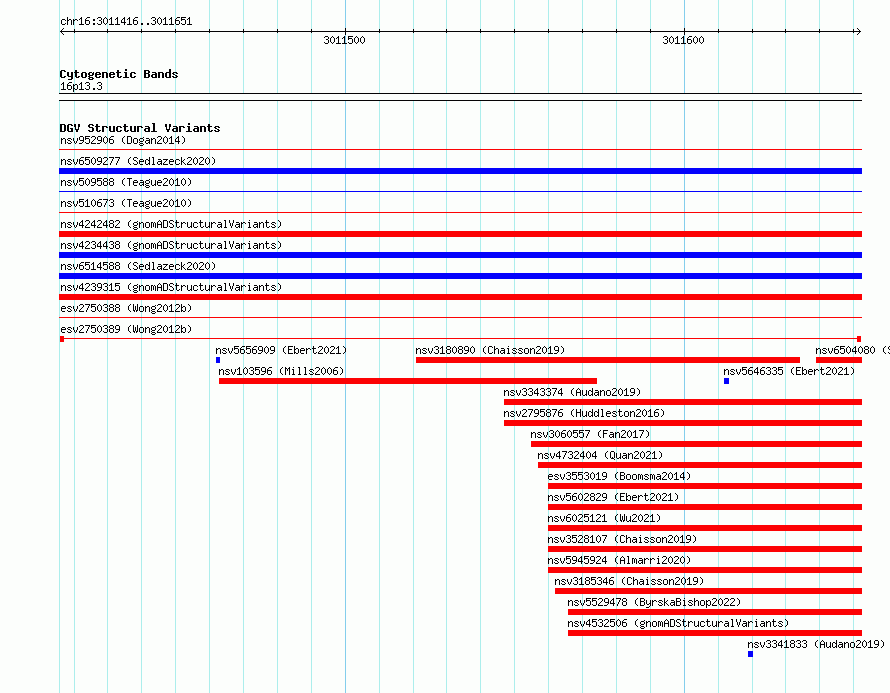Click the right scale arrow on ruler
Image resolution: width=890 pixels, height=693 pixels.
pyautogui.click(x=858, y=31)
